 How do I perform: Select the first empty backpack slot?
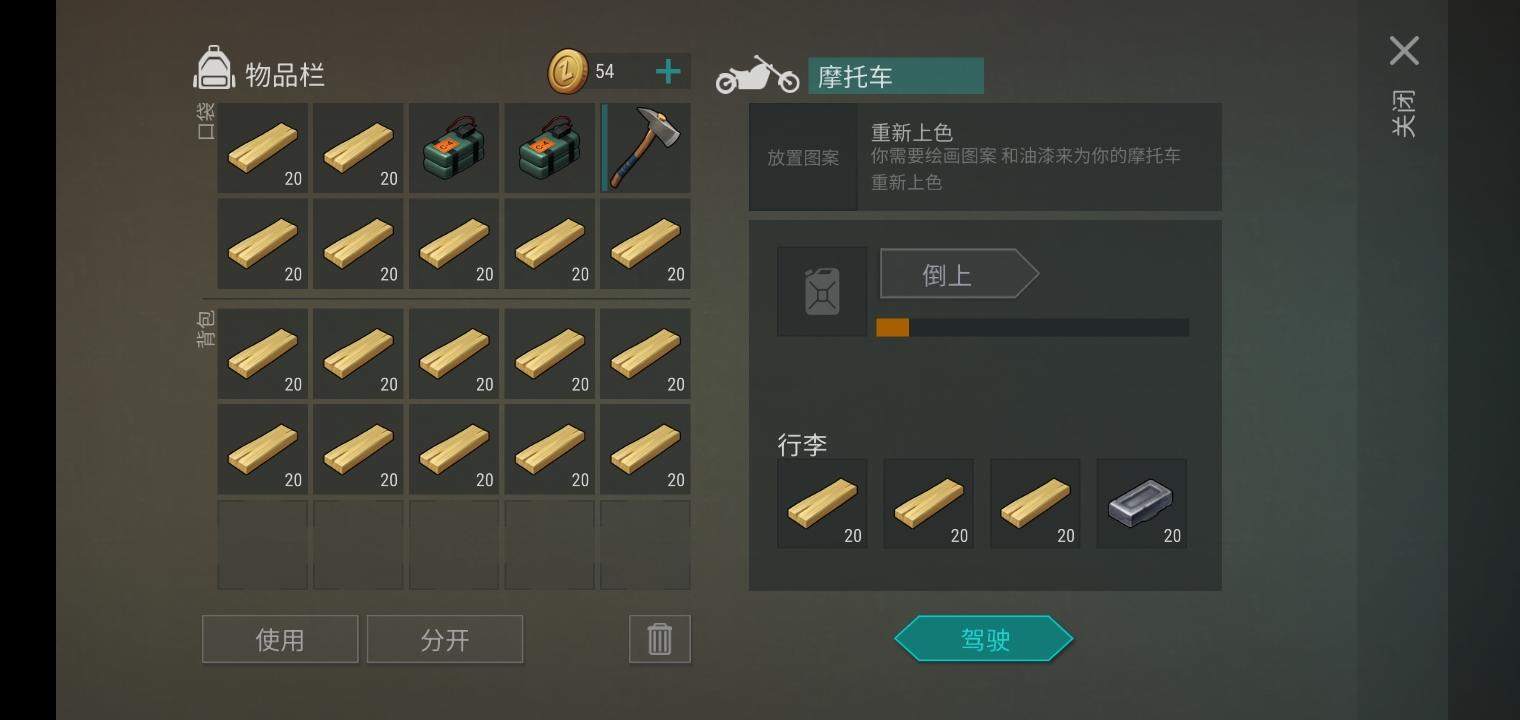click(x=263, y=545)
